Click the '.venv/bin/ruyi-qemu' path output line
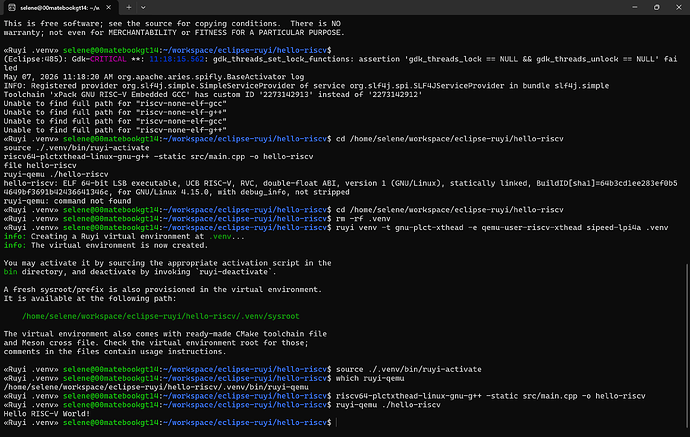This screenshot has height=437, width=690. click(156, 387)
